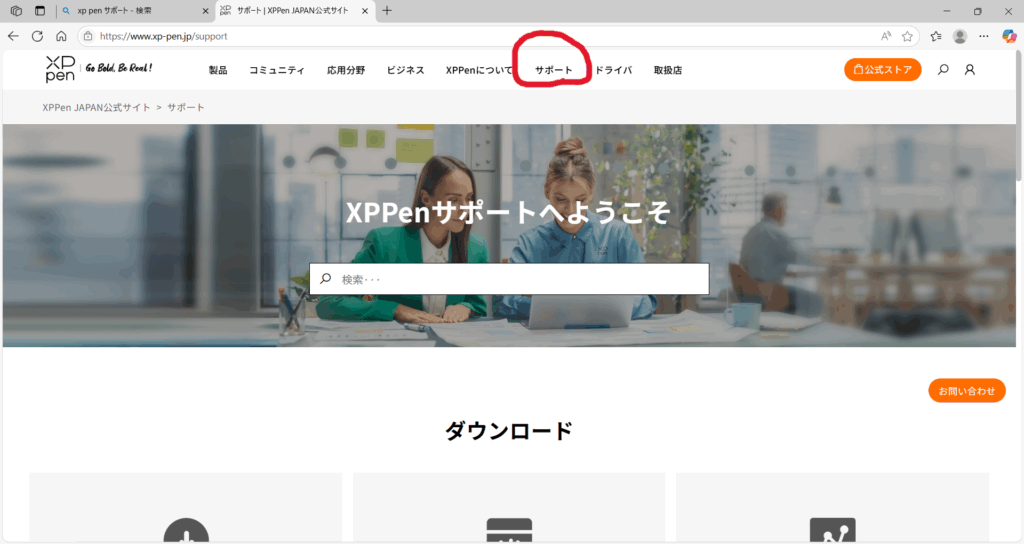The width and height of the screenshot is (1024, 544).
Task: Open a new tab with the plus button
Action: pyautogui.click(x=387, y=10)
